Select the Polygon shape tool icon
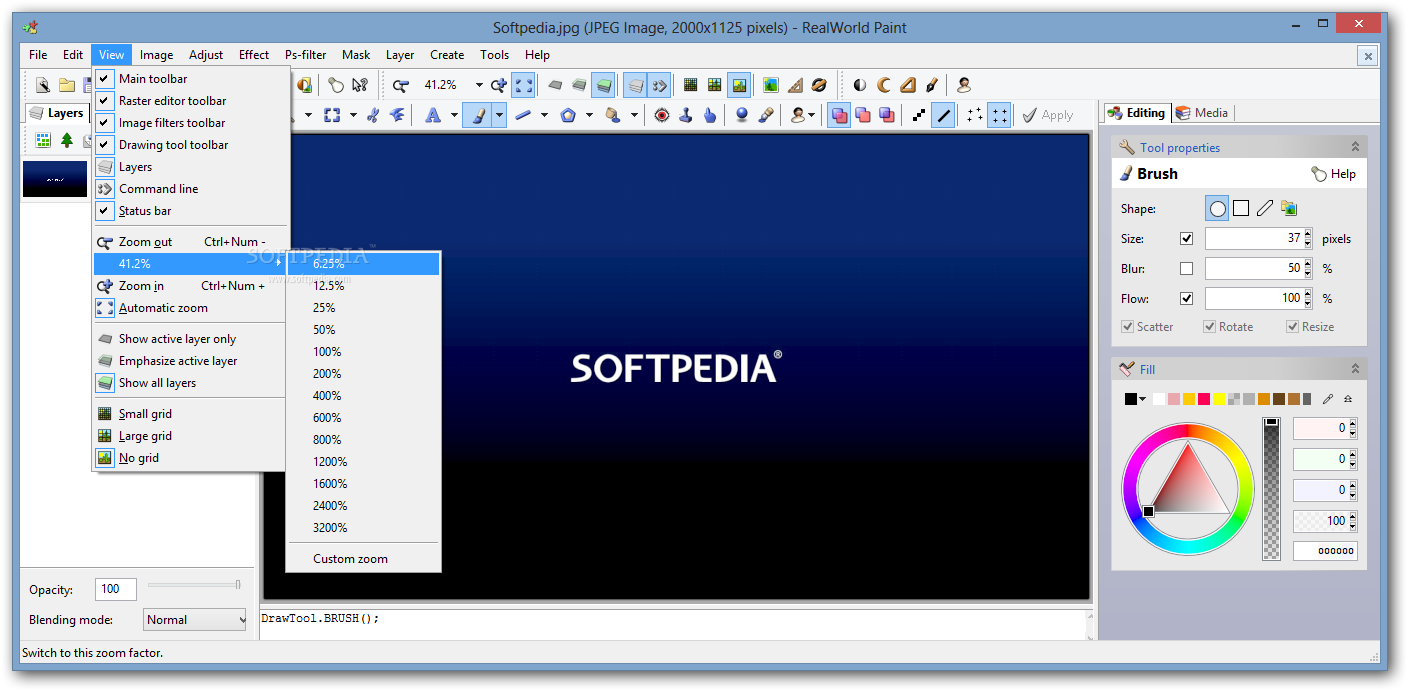Screen dimensions: 1408x691 [568, 115]
